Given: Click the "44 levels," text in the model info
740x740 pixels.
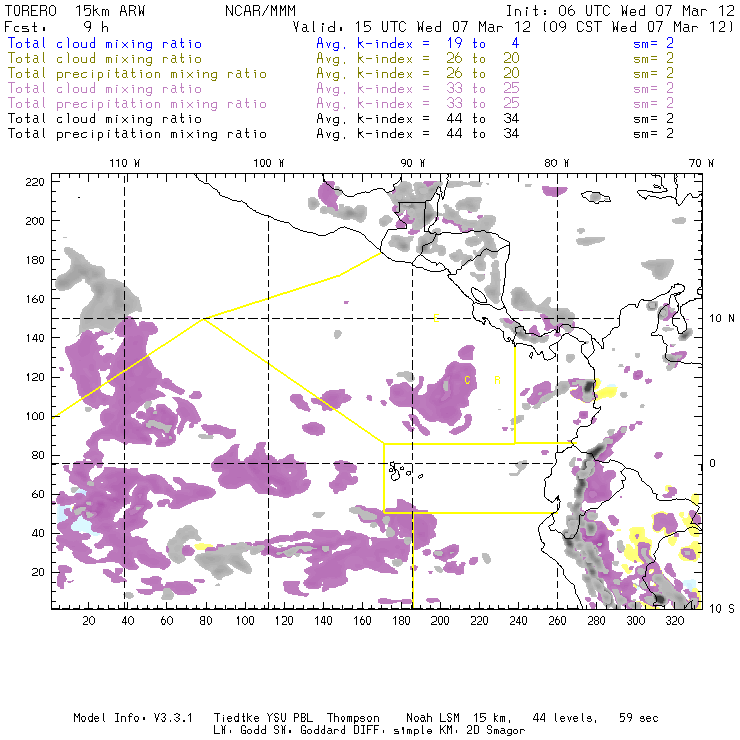Looking at the screenshot, I should pyautogui.click(x=565, y=718).
